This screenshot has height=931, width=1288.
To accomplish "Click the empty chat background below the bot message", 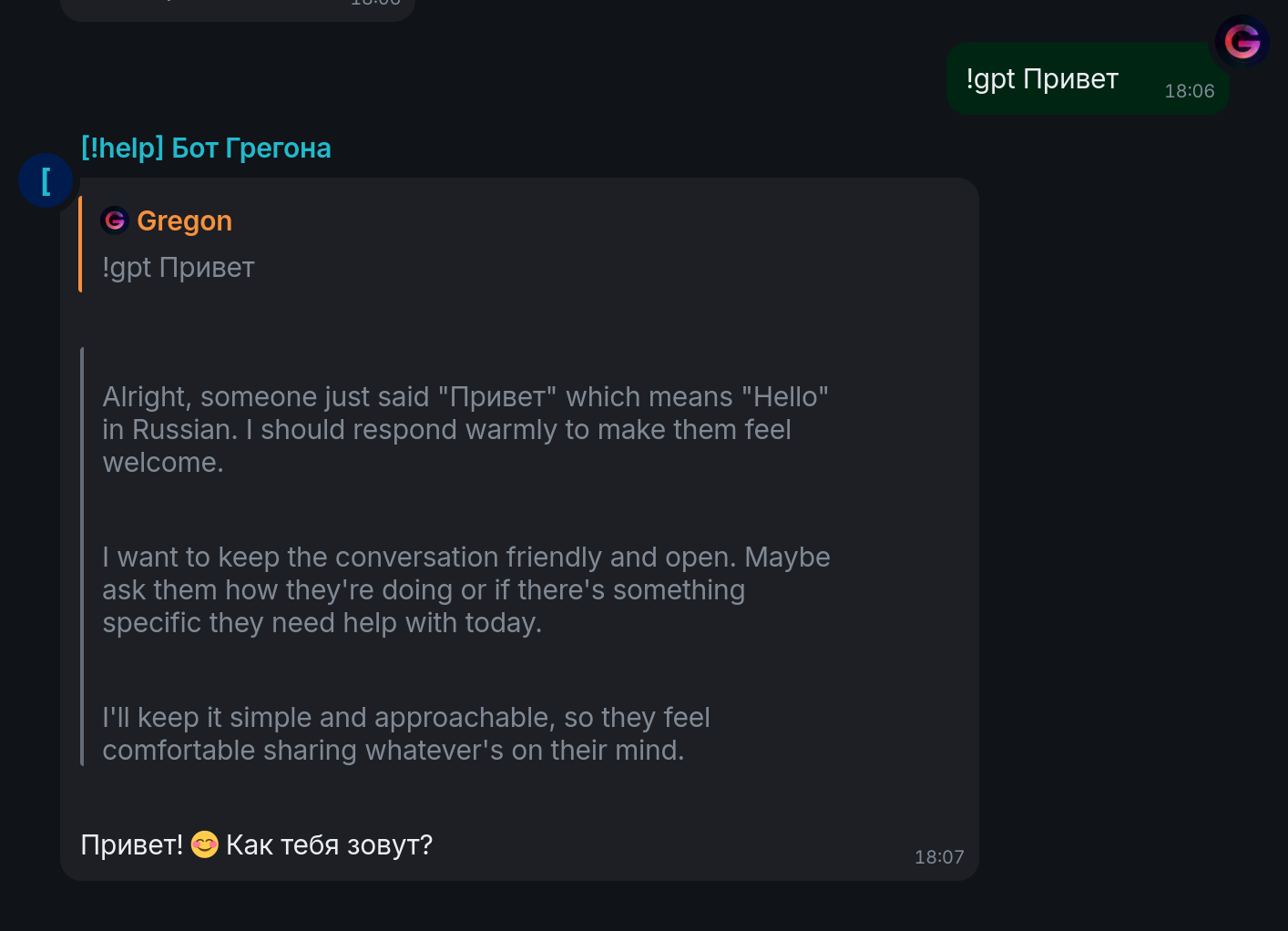I will pos(638,907).
